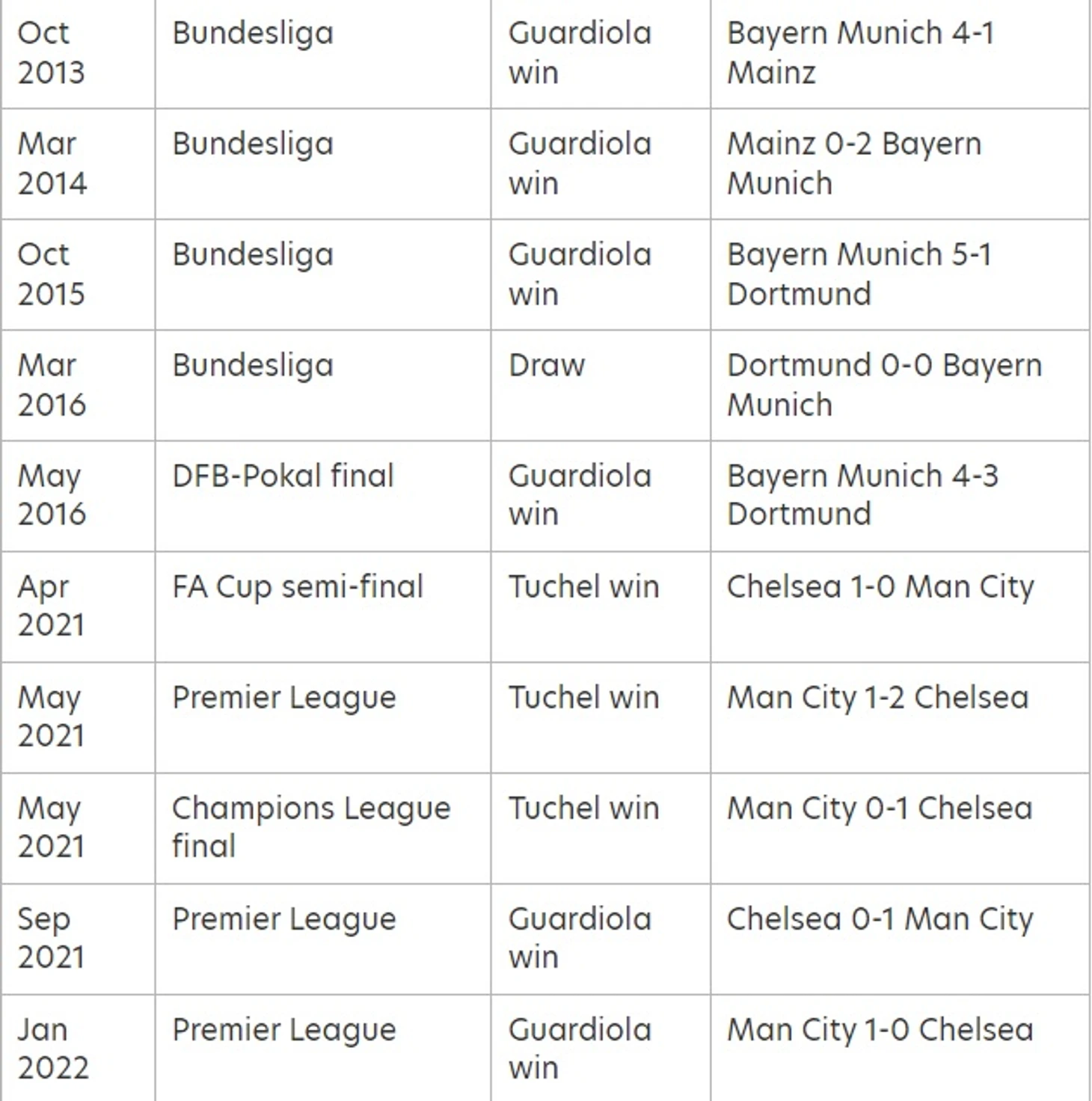The width and height of the screenshot is (1092, 1101).
Task: Click the Oct 2013 date cell
Action: click(51, 52)
